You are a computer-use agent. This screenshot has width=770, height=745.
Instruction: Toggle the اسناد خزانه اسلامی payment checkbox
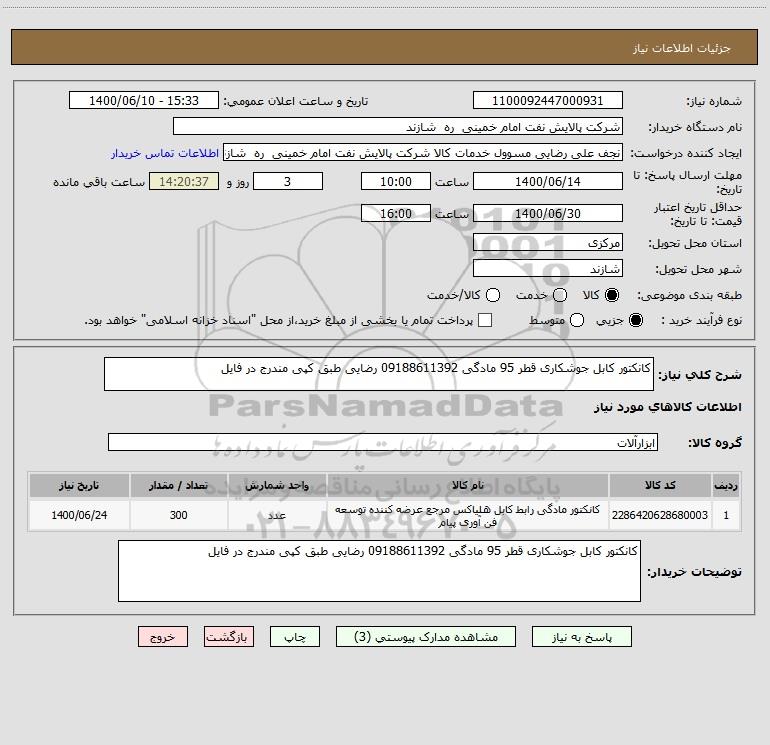[x=485, y=320]
